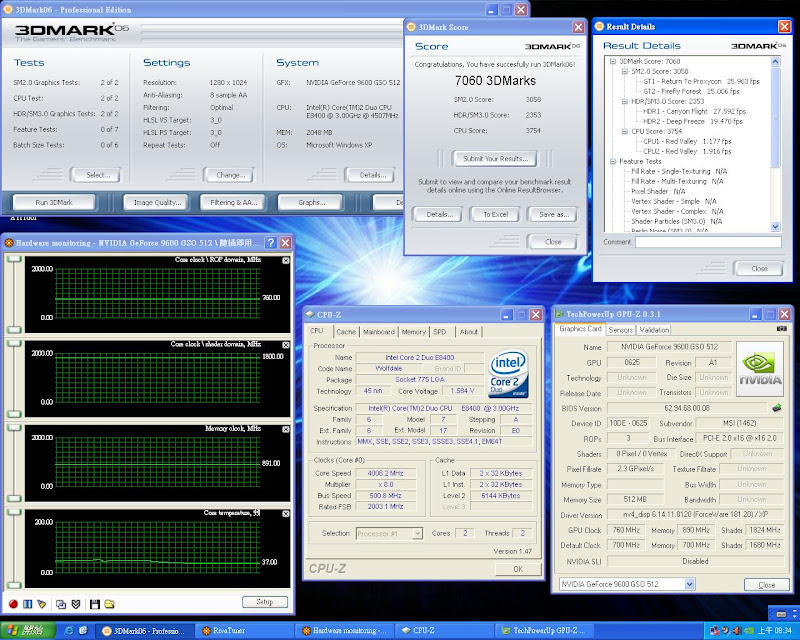Click the Result Details scrollbar up arrow
The image size is (800, 640).
tap(776, 62)
